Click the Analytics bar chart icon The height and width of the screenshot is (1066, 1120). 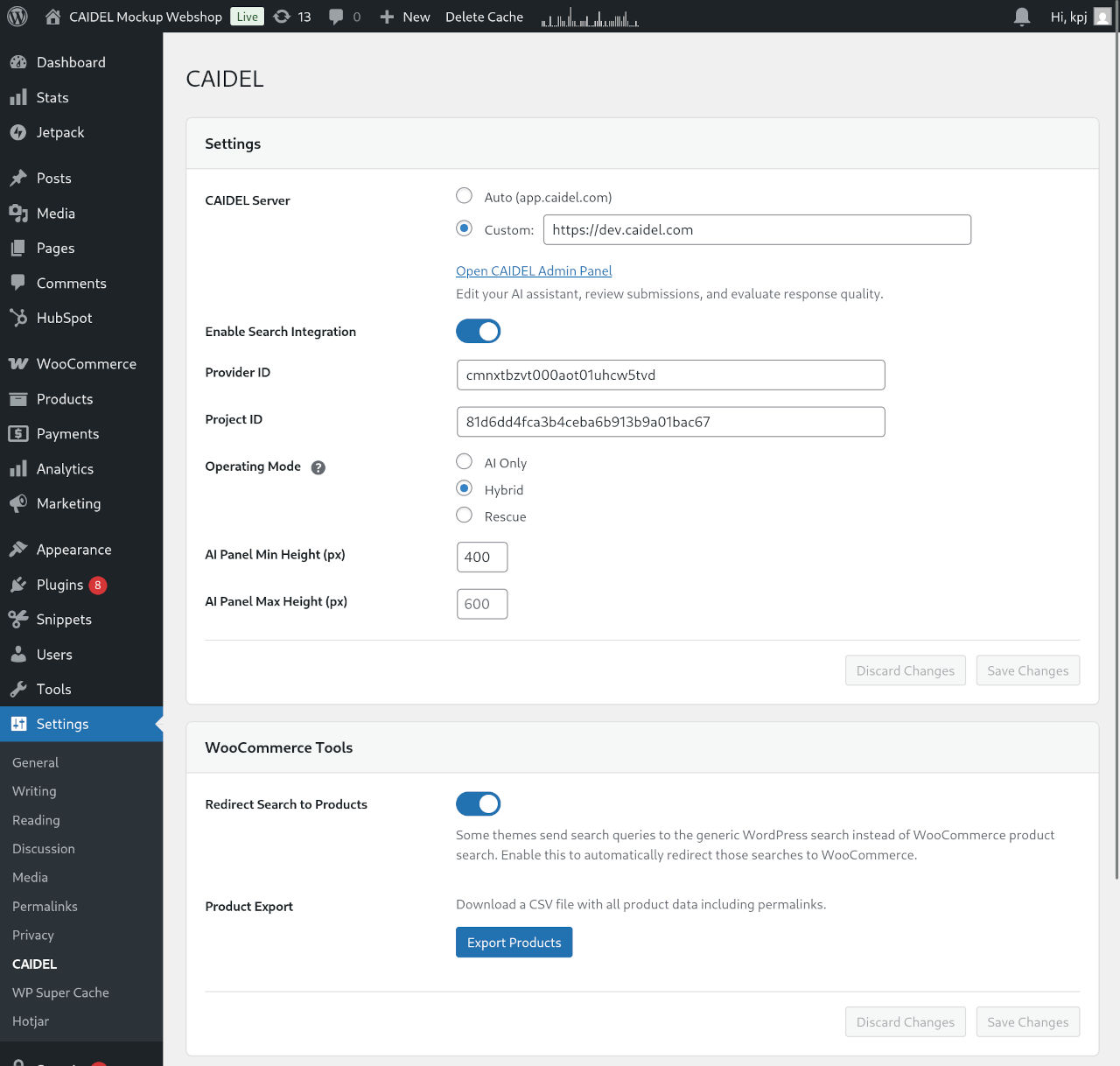pyautogui.click(x=18, y=468)
